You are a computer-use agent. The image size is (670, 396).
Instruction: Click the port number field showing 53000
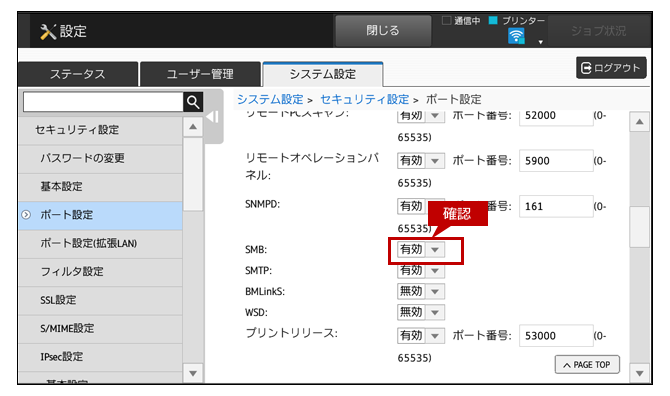click(x=556, y=336)
